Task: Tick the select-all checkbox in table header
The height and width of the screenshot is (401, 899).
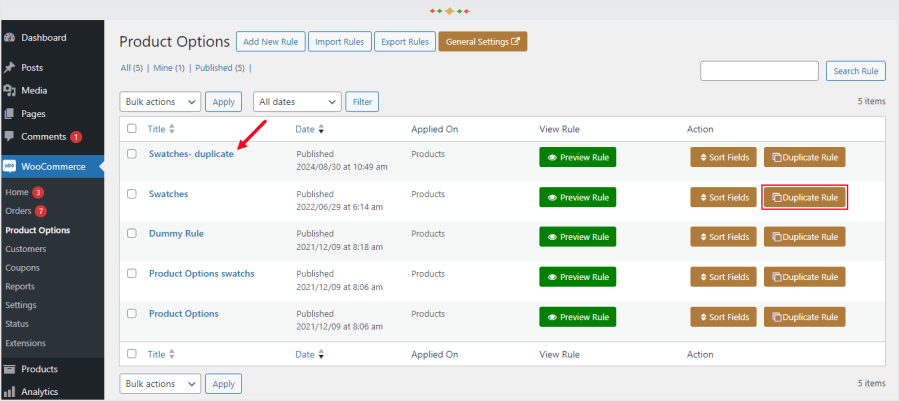Action: click(x=132, y=129)
